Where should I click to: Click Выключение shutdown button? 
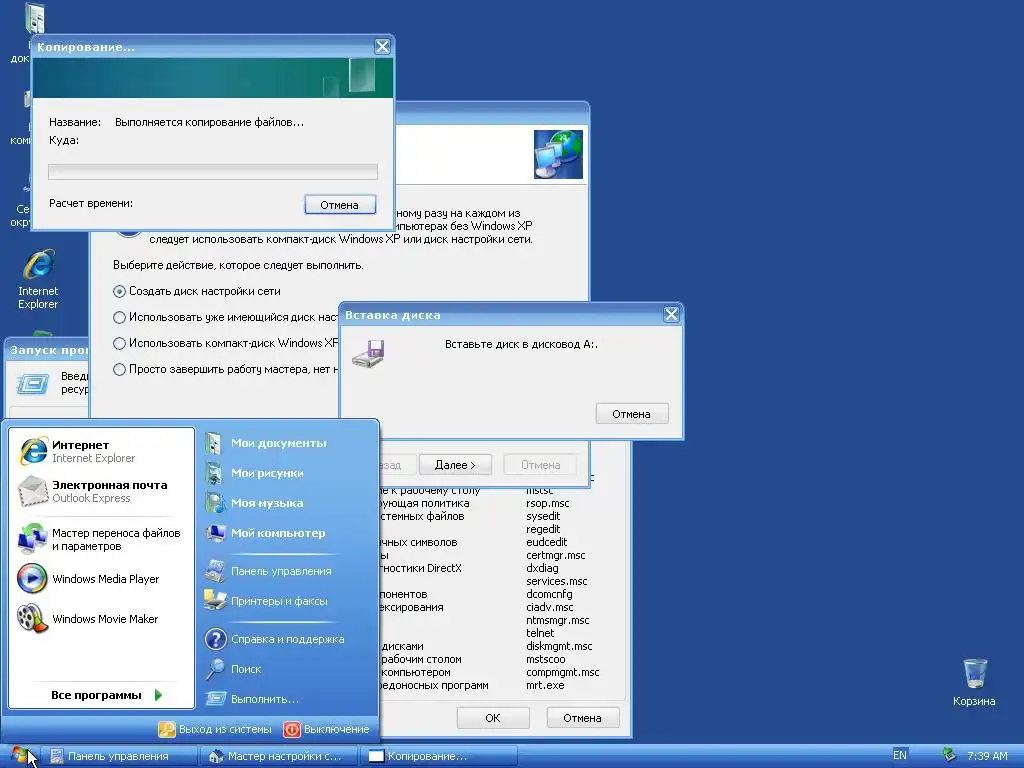coord(327,729)
